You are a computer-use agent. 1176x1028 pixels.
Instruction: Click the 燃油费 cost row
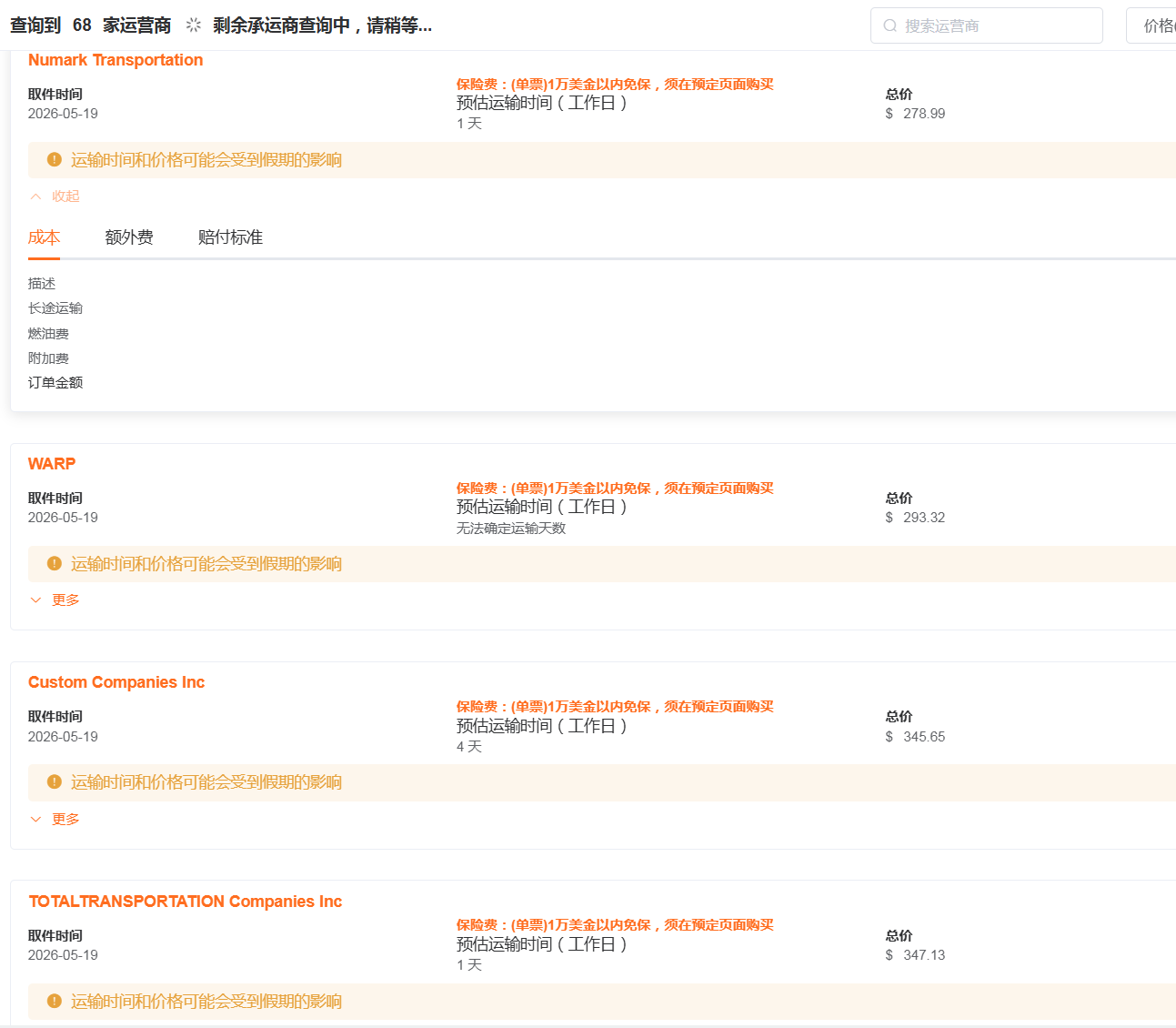(x=48, y=334)
